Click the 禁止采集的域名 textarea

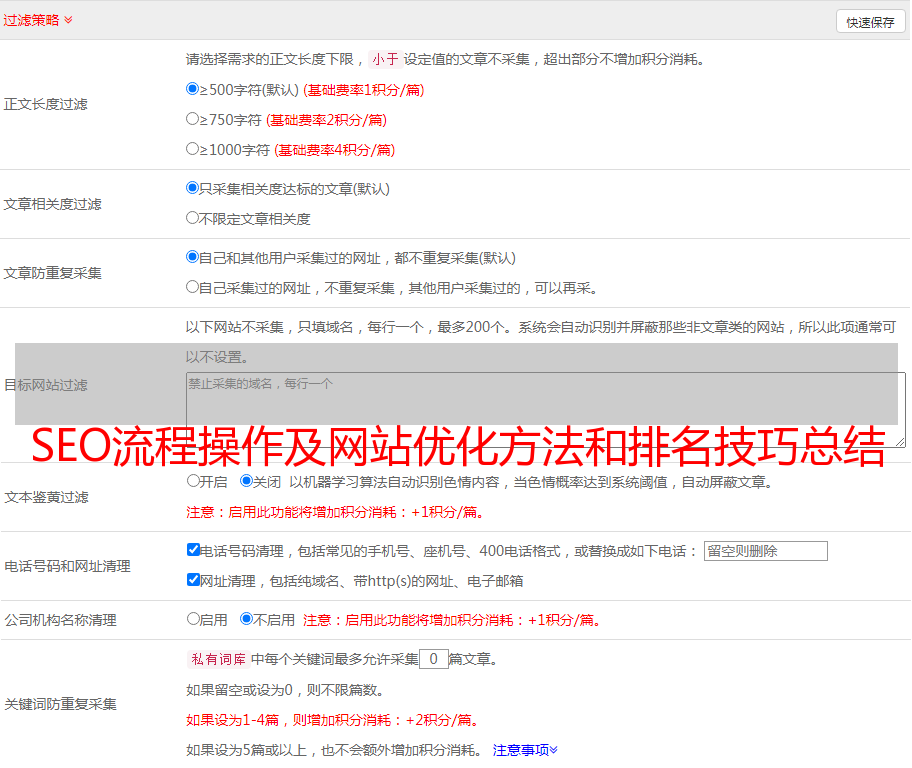click(x=546, y=410)
